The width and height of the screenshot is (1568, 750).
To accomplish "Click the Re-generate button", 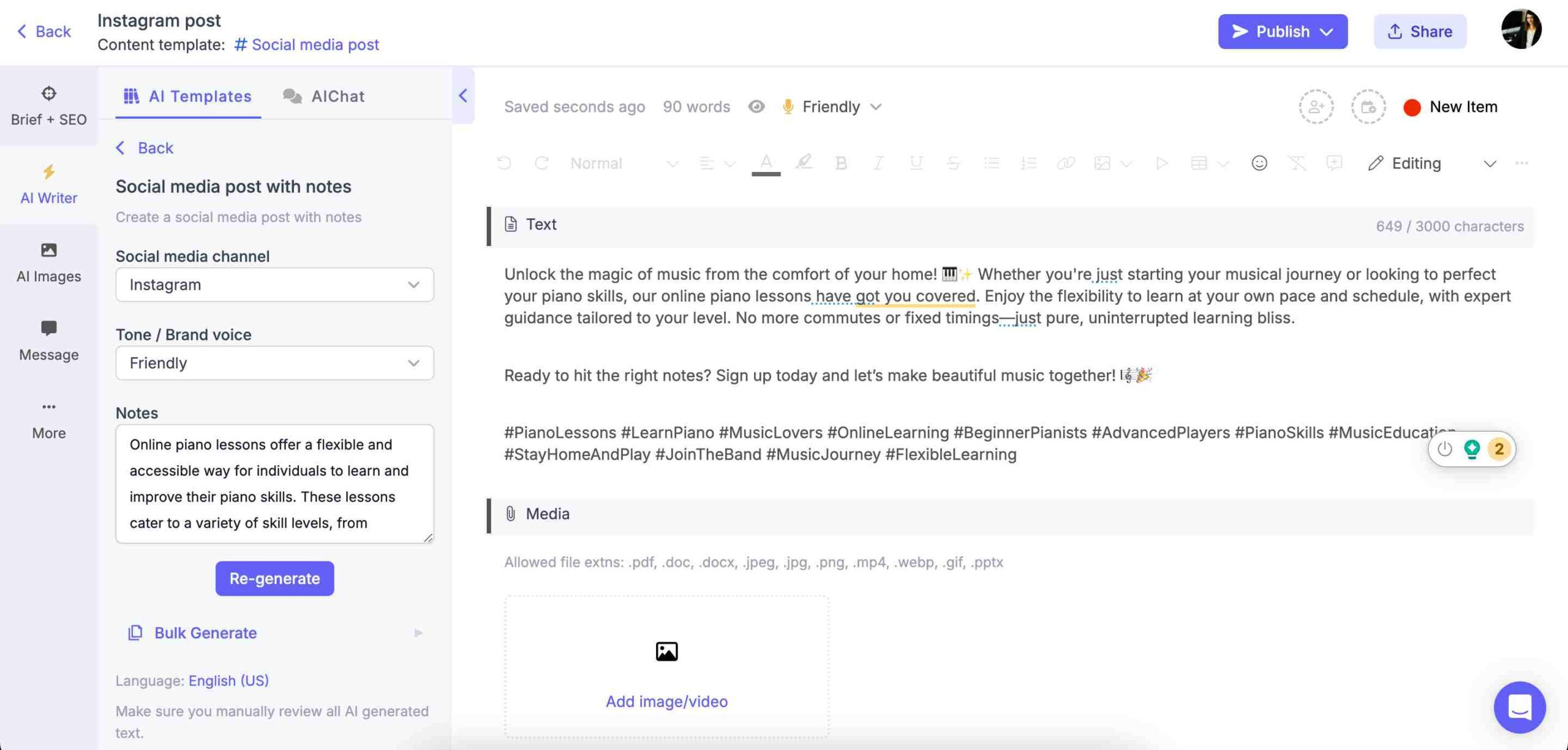I will click(274, 578).
